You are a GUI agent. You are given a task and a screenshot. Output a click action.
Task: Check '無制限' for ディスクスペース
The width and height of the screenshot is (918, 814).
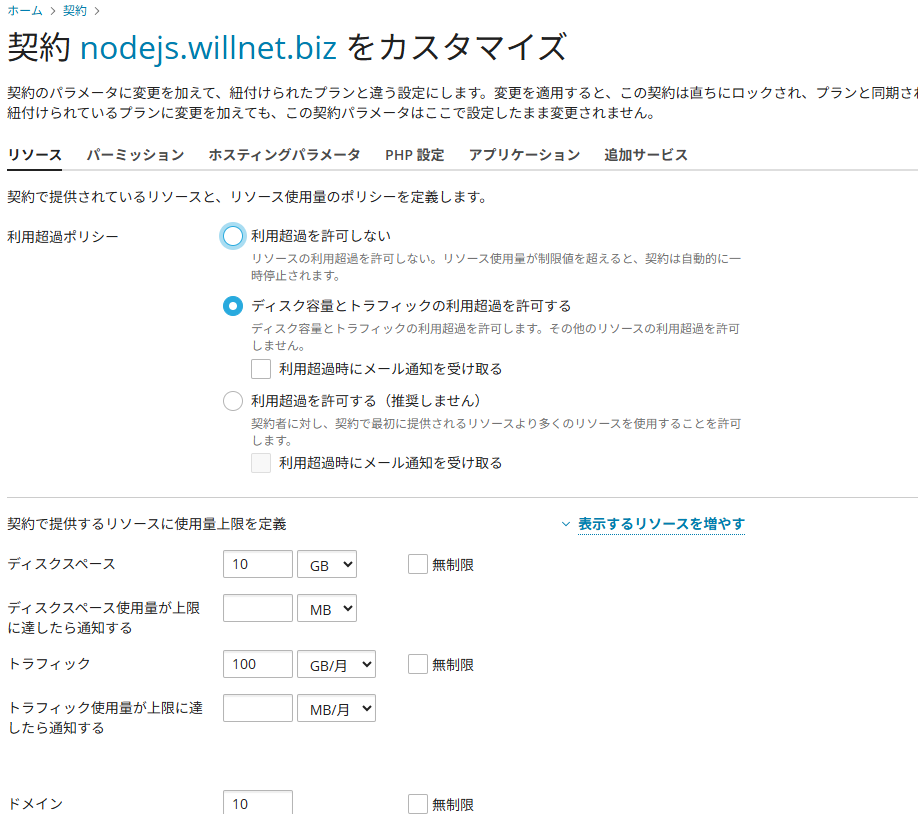coord(418,565)
